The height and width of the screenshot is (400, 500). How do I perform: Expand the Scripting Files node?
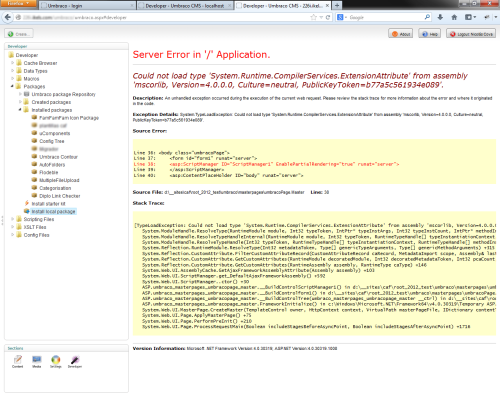pyautogui.click(x=13, y=219)
